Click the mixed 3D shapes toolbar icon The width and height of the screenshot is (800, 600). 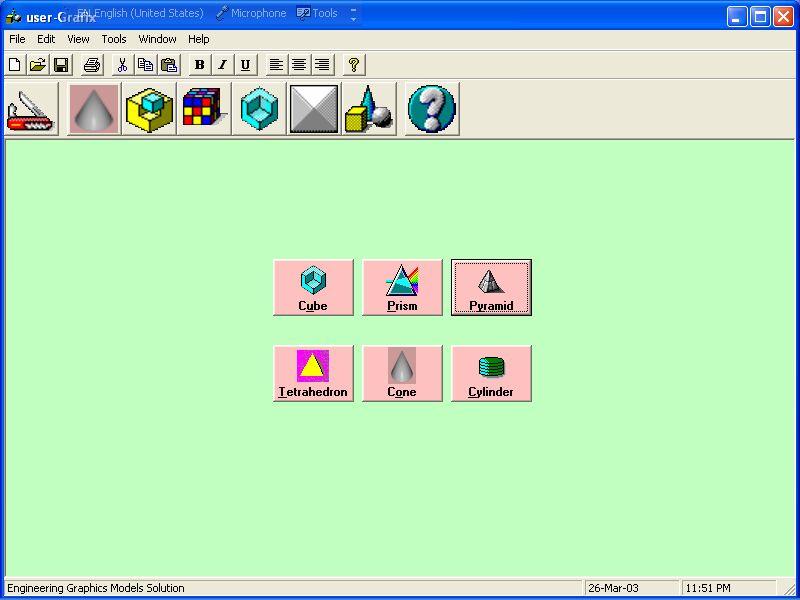368,109
